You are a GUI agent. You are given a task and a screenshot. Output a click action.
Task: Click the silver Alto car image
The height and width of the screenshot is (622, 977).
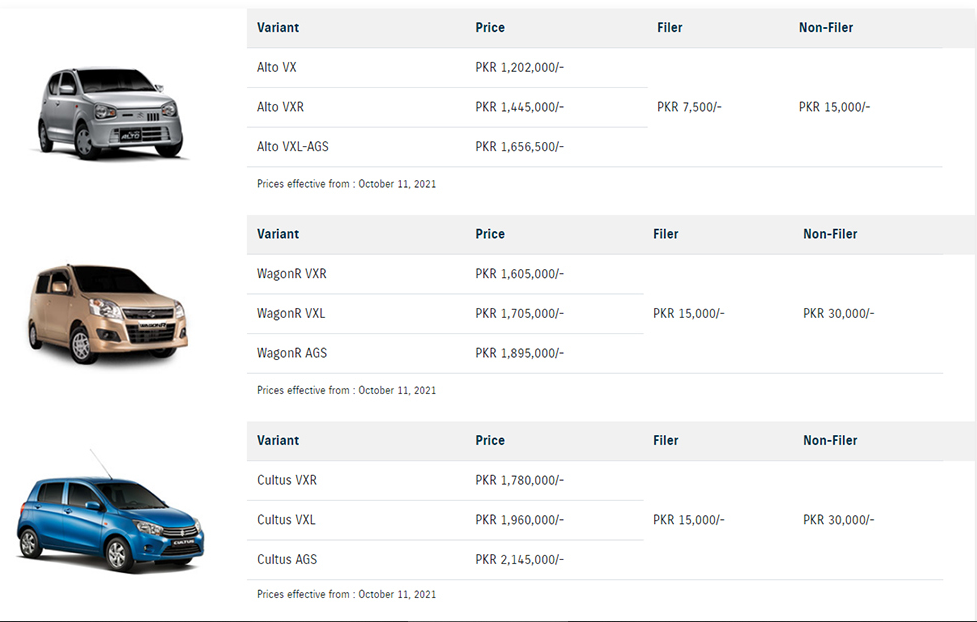tap(110, 113)
